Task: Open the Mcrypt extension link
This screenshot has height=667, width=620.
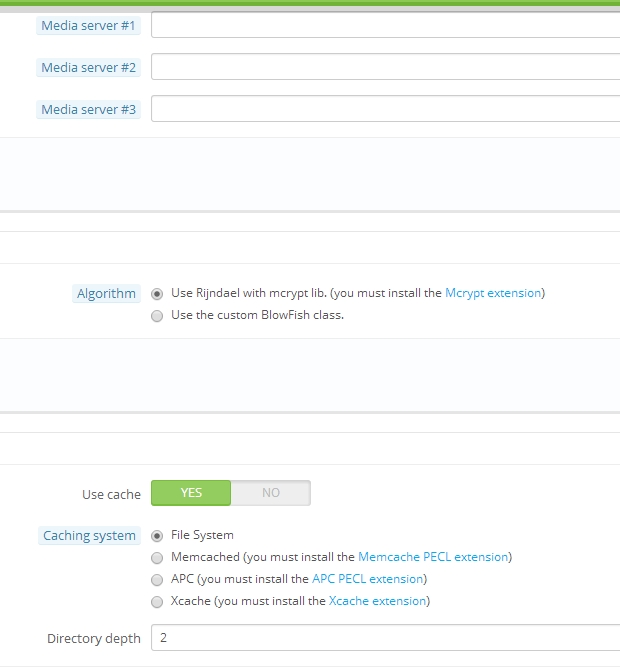Action: [x=493, y=293]
